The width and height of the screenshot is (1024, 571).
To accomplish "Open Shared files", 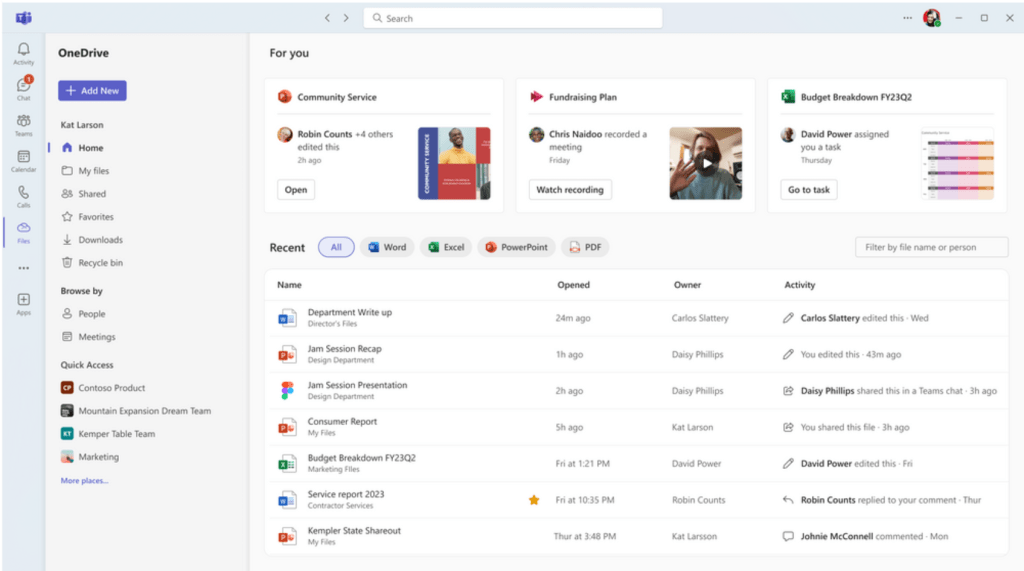I will tap(92, 193).
